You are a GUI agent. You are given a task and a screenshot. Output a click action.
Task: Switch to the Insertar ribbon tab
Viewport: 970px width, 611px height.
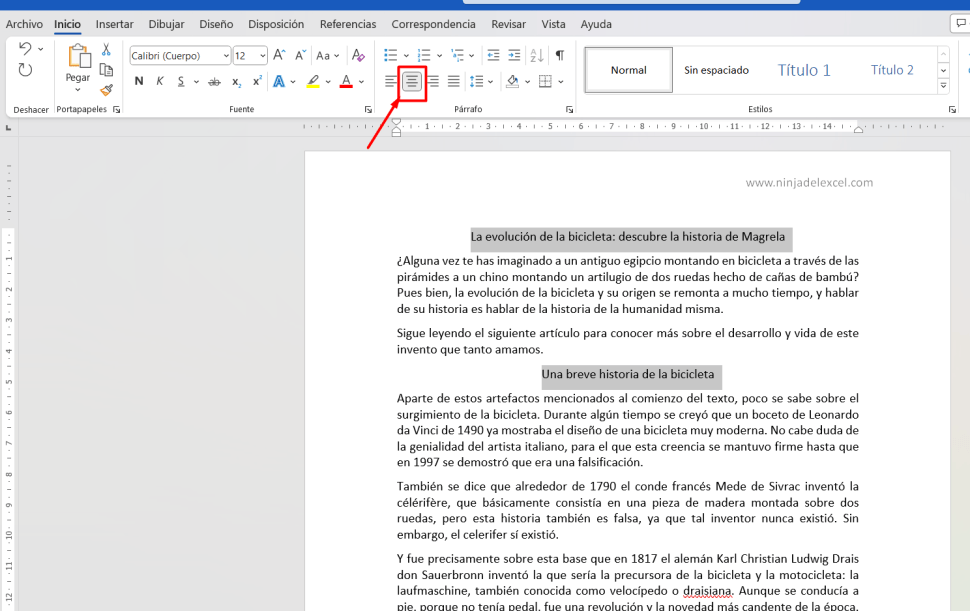click(x=114, y=23)
